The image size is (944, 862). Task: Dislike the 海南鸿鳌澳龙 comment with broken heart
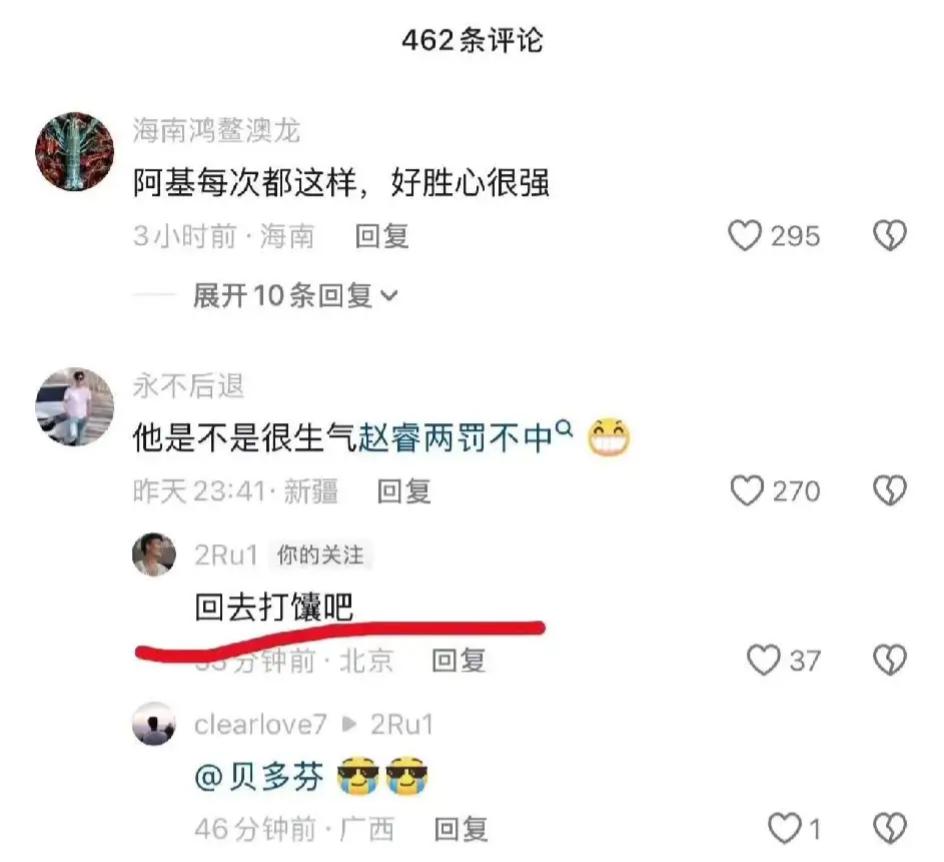(x=890, y=235)
